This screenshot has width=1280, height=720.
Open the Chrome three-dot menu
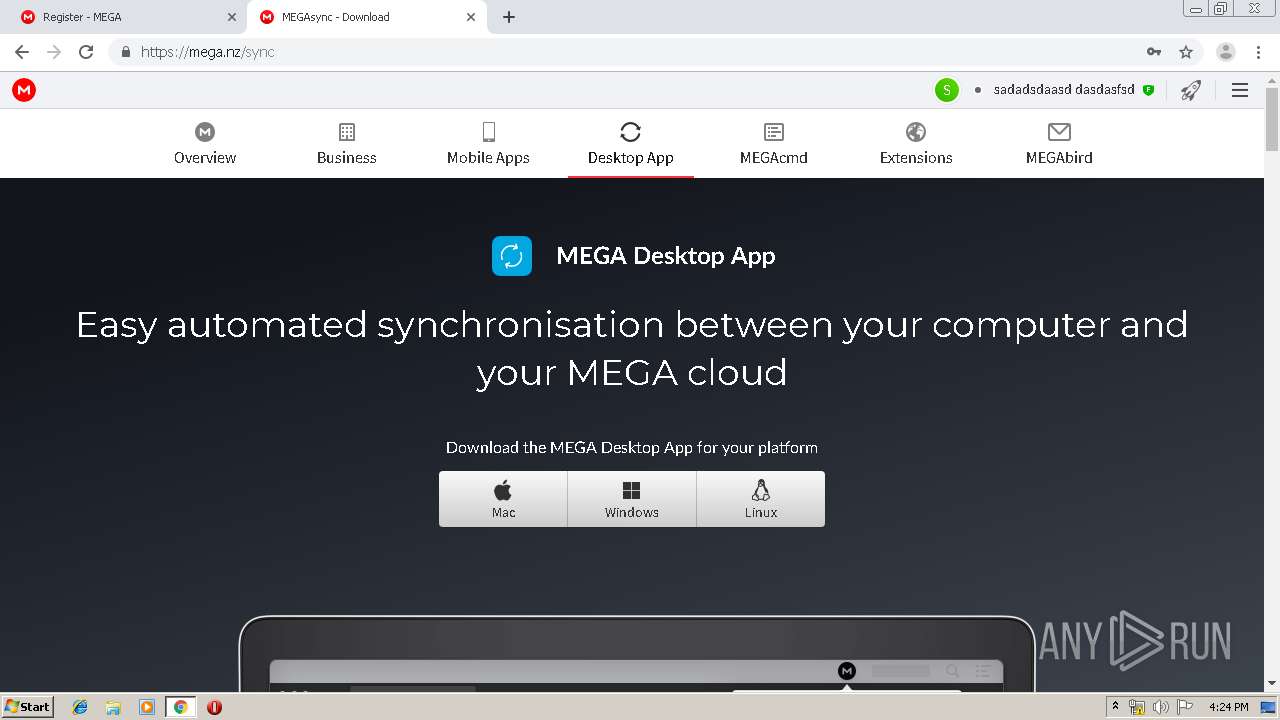coord(1258,52)
